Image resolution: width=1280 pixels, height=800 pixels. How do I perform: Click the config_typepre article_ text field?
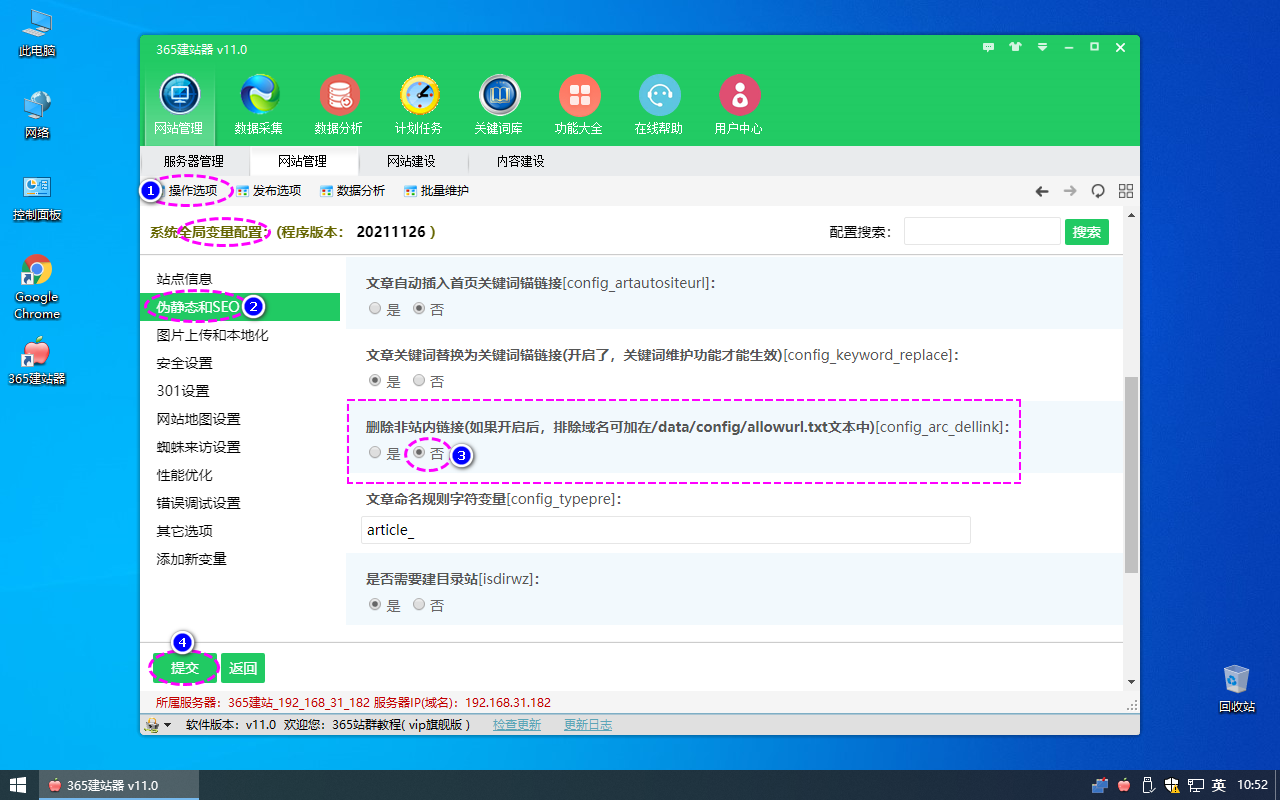pyautogui.click(x=666, y=530)
